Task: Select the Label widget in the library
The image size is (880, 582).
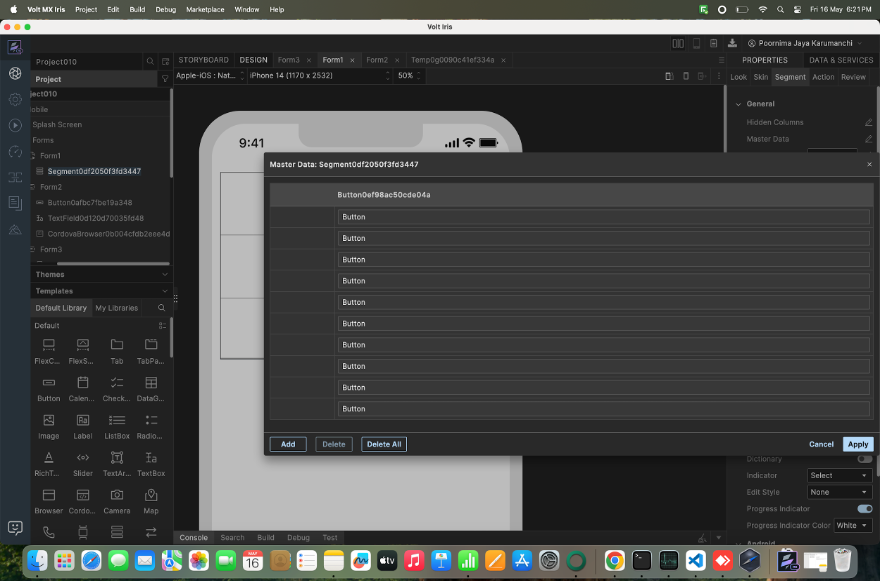Action: click(82, 427)
